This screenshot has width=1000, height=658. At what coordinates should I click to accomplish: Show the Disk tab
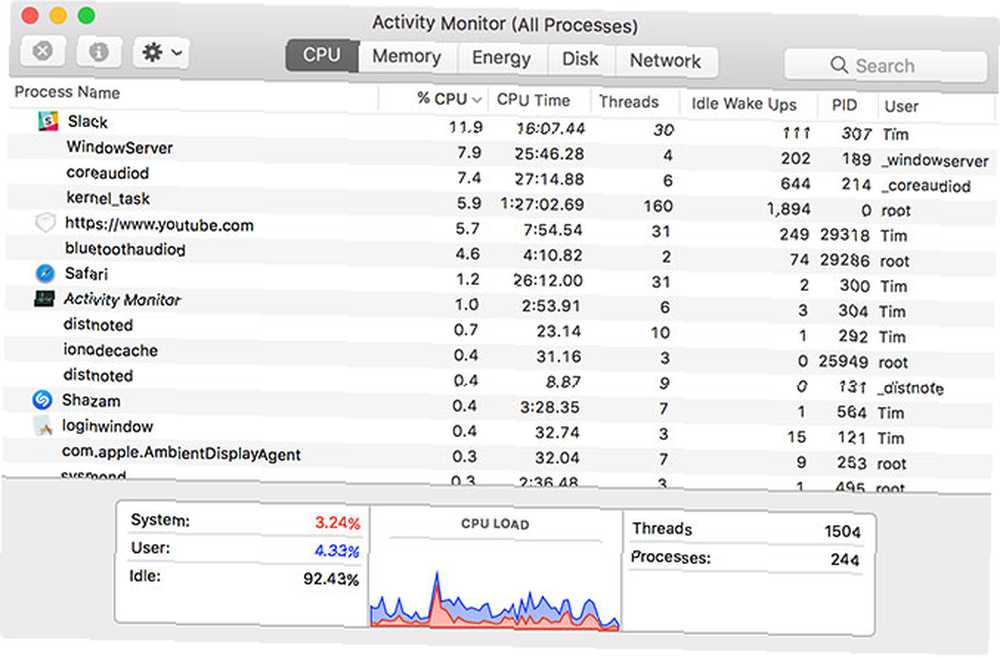(x=580, y=59)
